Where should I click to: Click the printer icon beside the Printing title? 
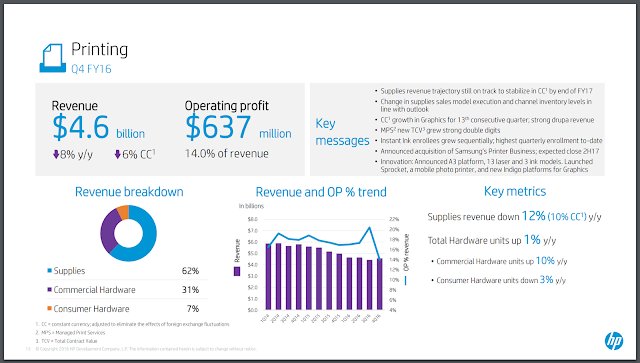[x=53, y=58]
